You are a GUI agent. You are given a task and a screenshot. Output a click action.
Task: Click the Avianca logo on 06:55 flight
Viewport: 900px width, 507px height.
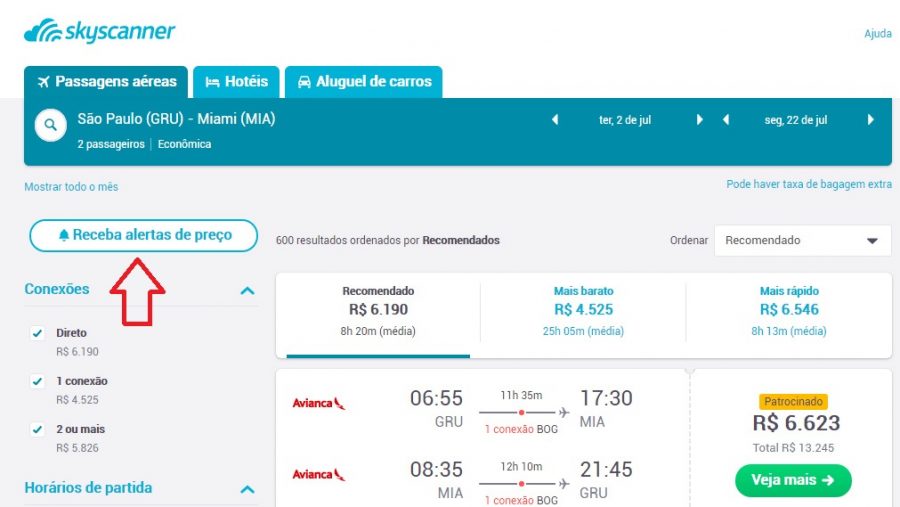[x=318, y=403]
